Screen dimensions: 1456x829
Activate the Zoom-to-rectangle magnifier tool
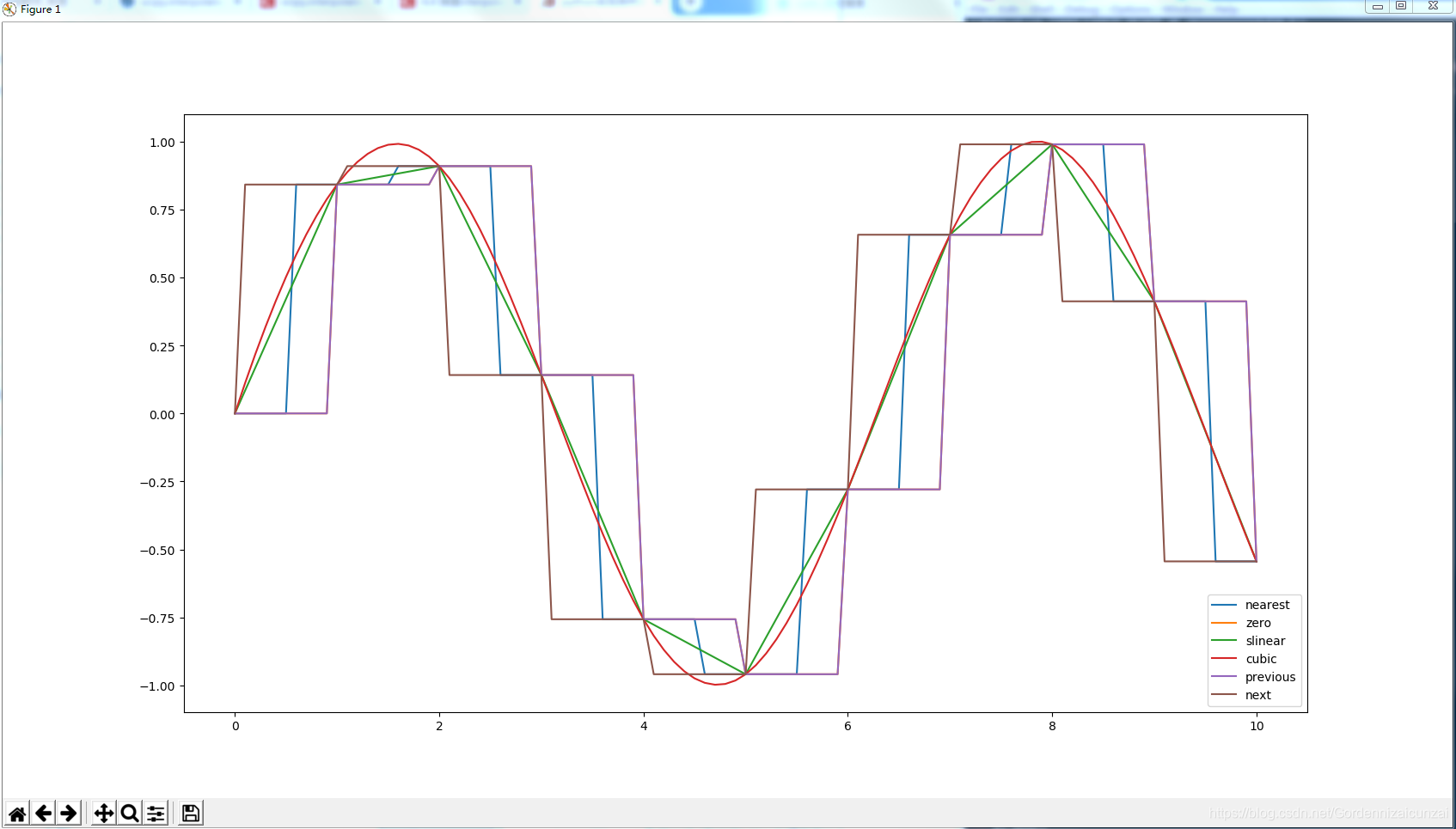(x=129, y=812)
